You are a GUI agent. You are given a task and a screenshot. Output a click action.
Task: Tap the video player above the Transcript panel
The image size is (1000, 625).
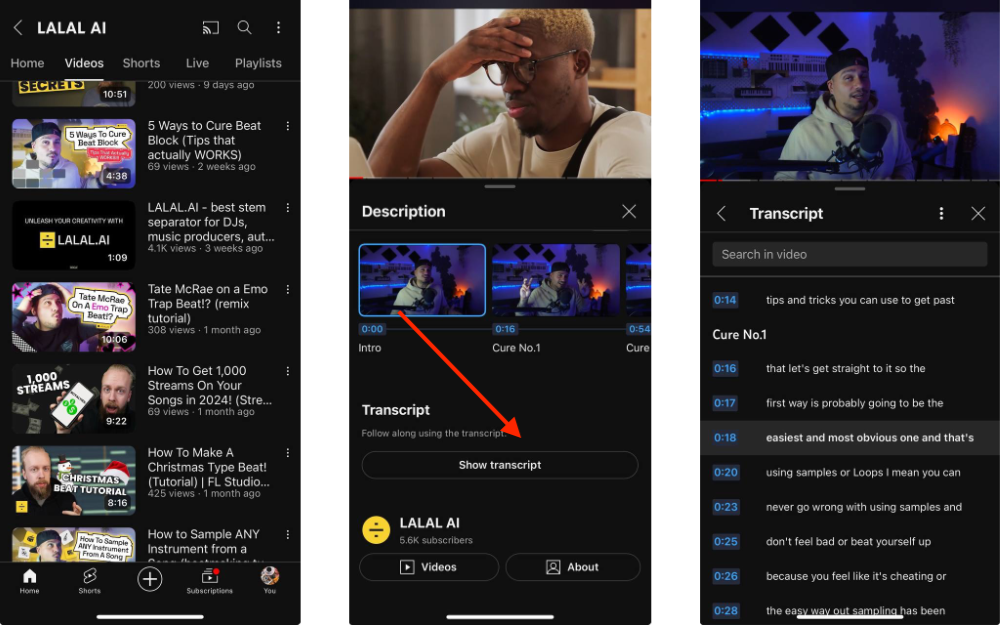(x=850, y=96)
